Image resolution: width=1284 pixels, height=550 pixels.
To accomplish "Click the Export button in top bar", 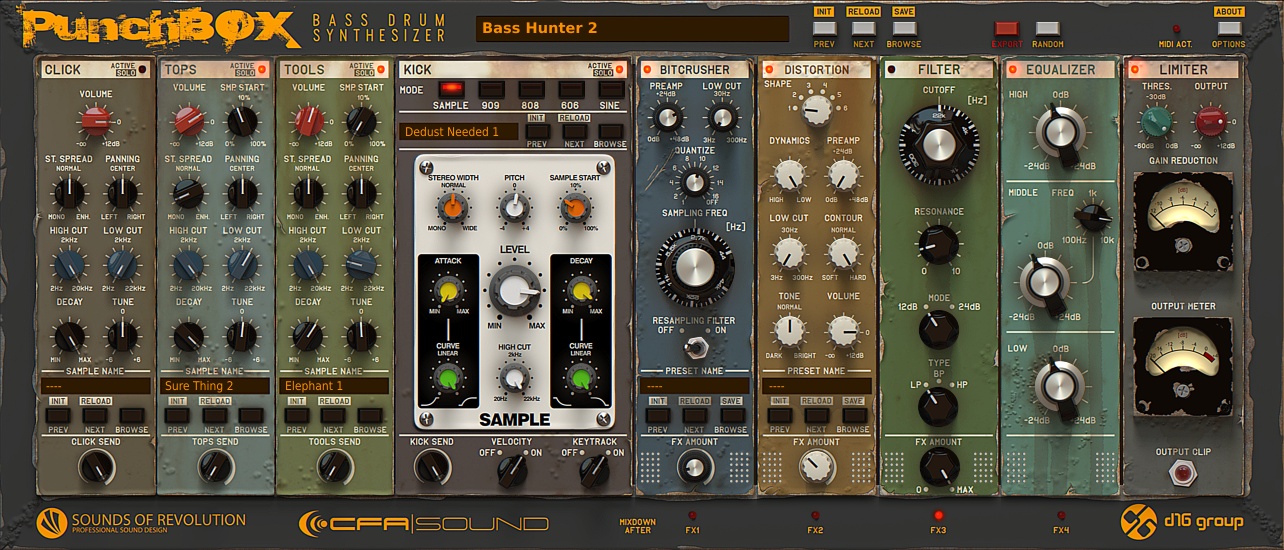I will [x=1006, y=29].
